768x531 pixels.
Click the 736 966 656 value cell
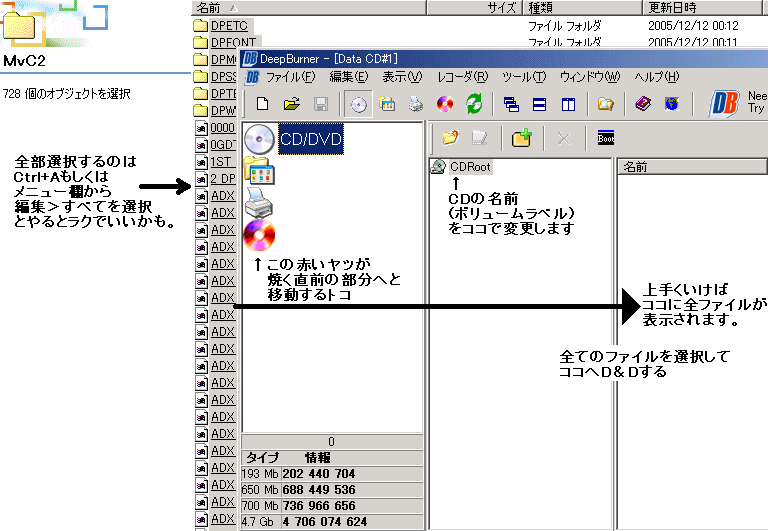coord(319,506)
